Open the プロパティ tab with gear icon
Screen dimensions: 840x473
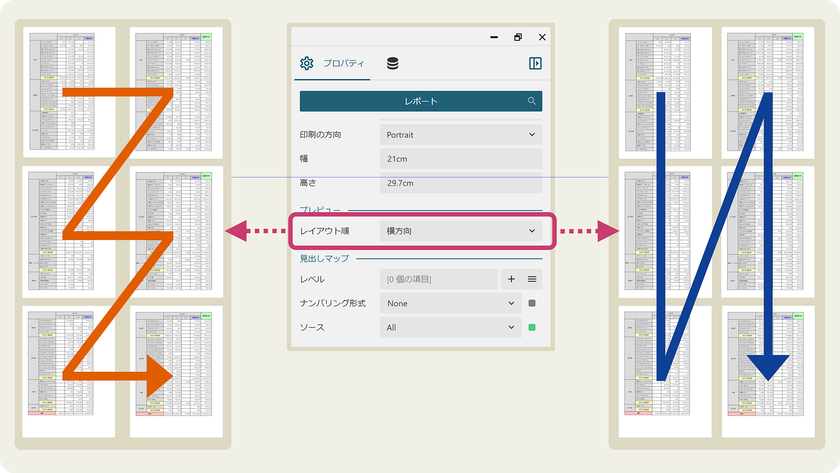332,63
